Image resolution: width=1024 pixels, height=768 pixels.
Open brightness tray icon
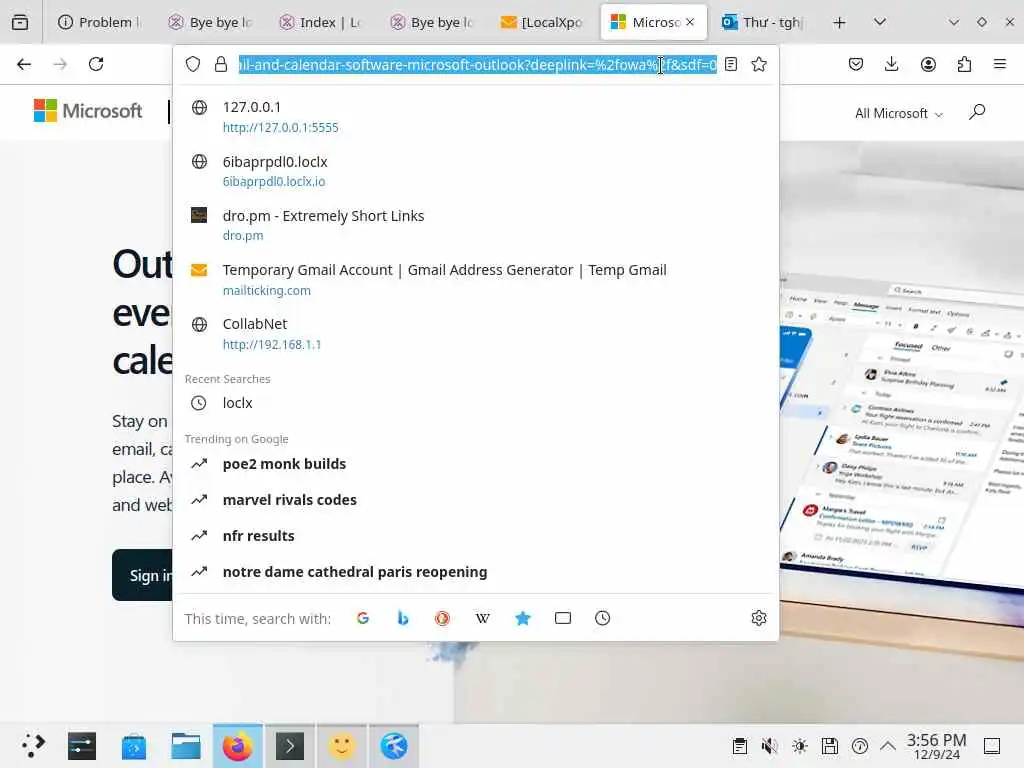click(799, 746)
